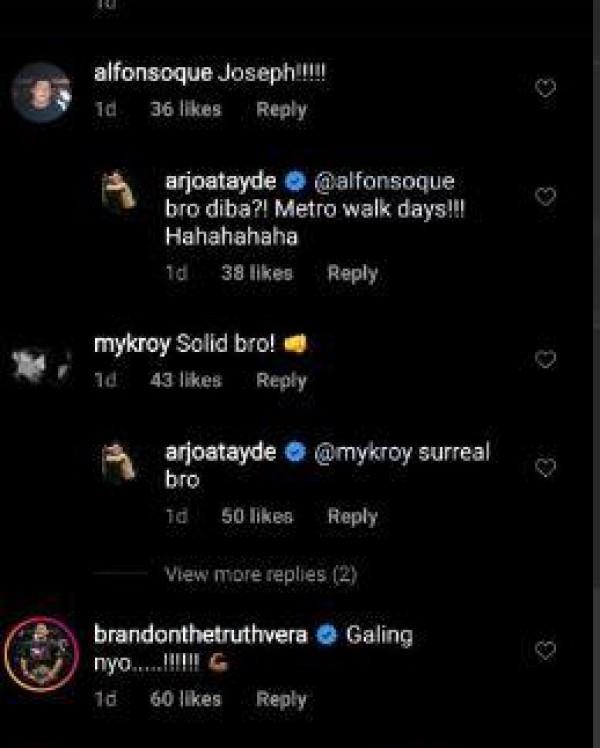600x748 pixels.
Task: Expand "View more replies (2)"
Action: 261,574
